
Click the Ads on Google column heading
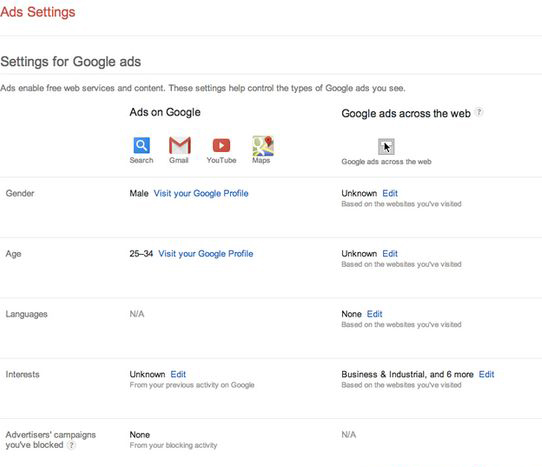pos(165,112)
